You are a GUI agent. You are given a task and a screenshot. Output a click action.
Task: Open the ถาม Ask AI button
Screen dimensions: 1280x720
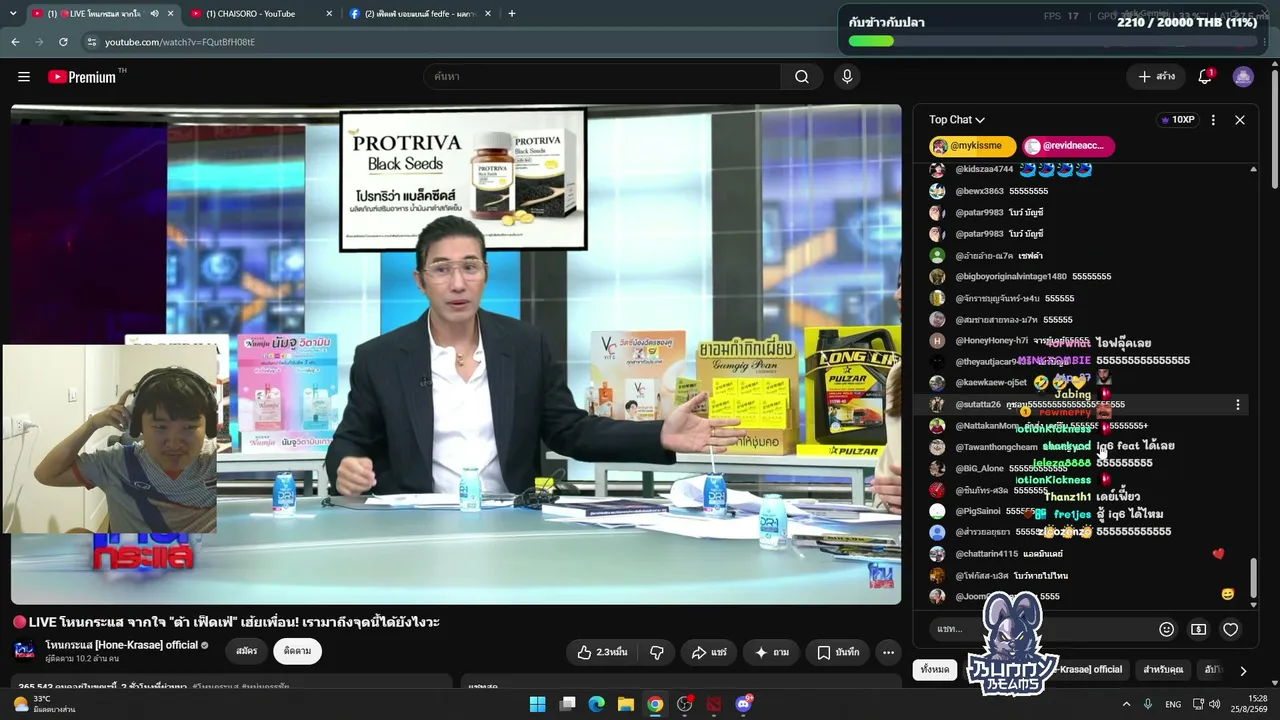click(x=771, y=652)
